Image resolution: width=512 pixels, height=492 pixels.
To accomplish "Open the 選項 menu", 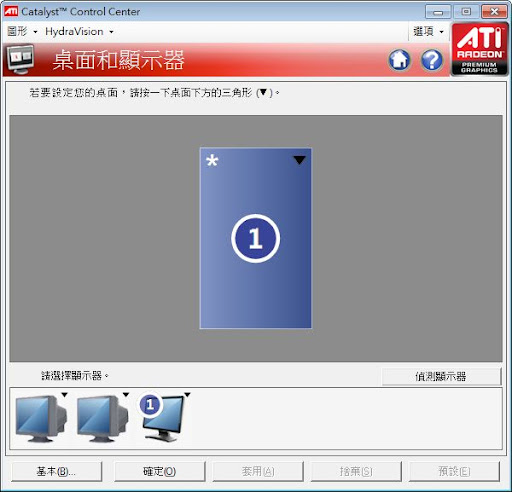I will click(428, 32).
